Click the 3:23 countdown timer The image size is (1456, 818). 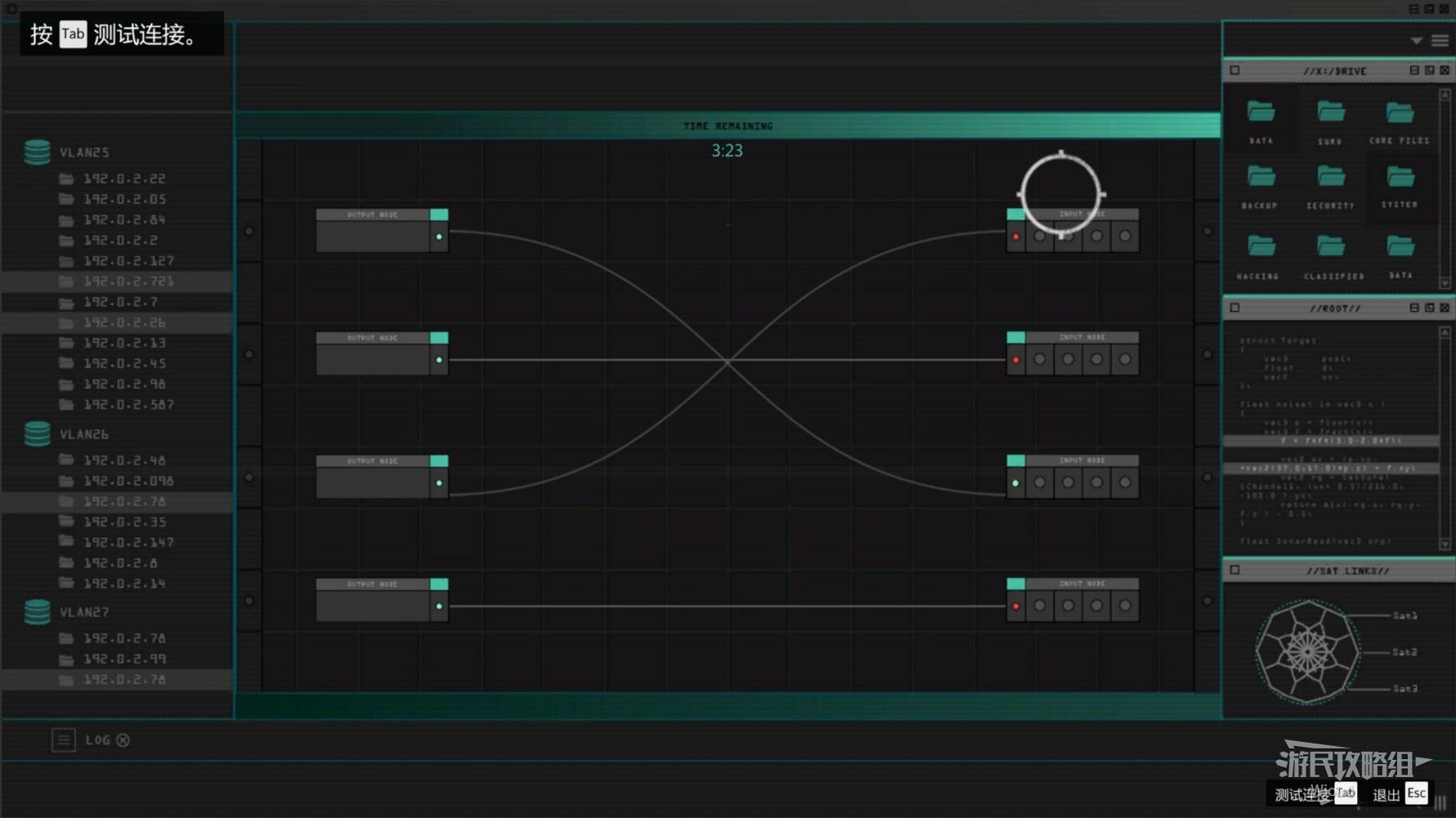coord(727,151)
